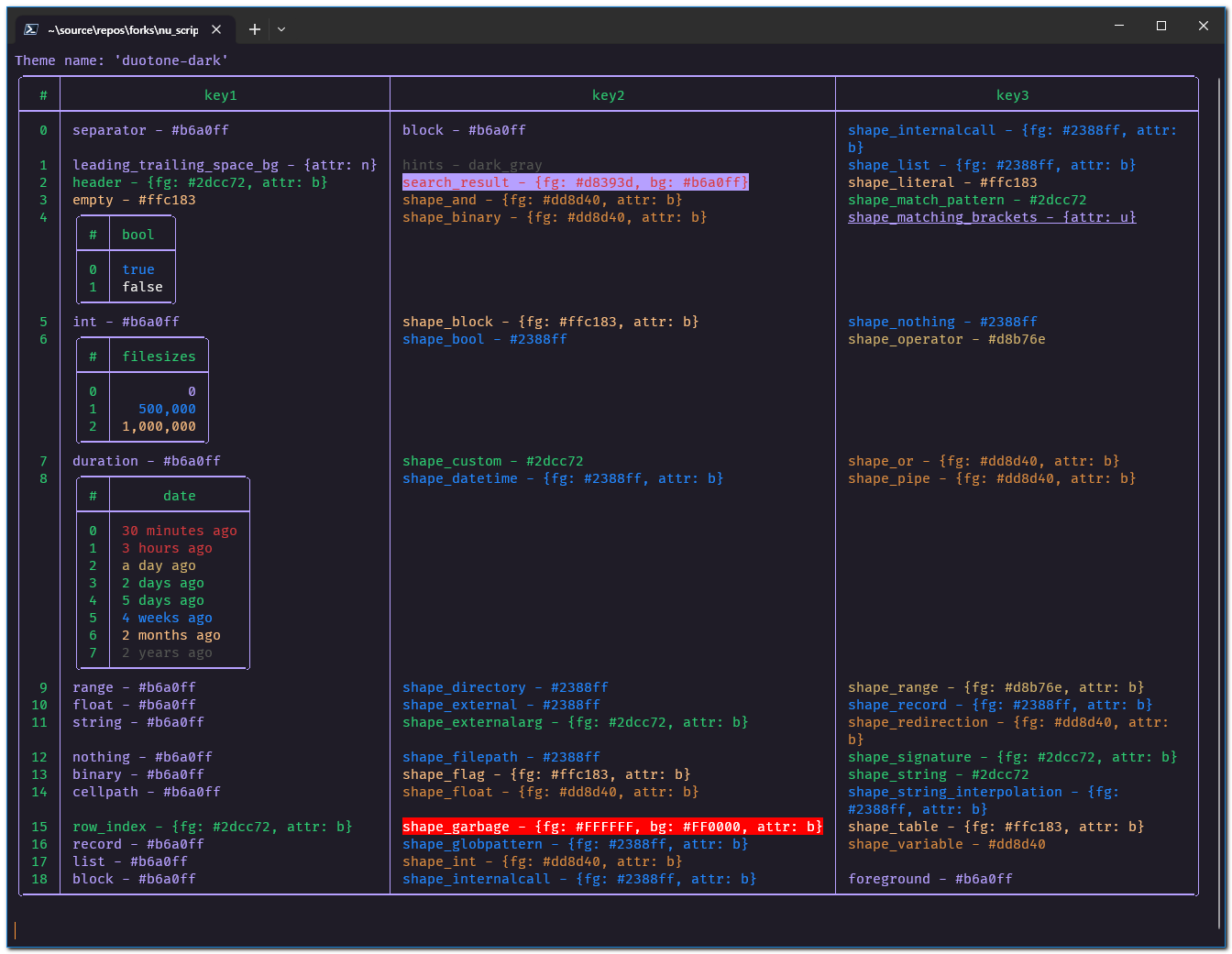Click the shape_flag entry

point(547,774)
